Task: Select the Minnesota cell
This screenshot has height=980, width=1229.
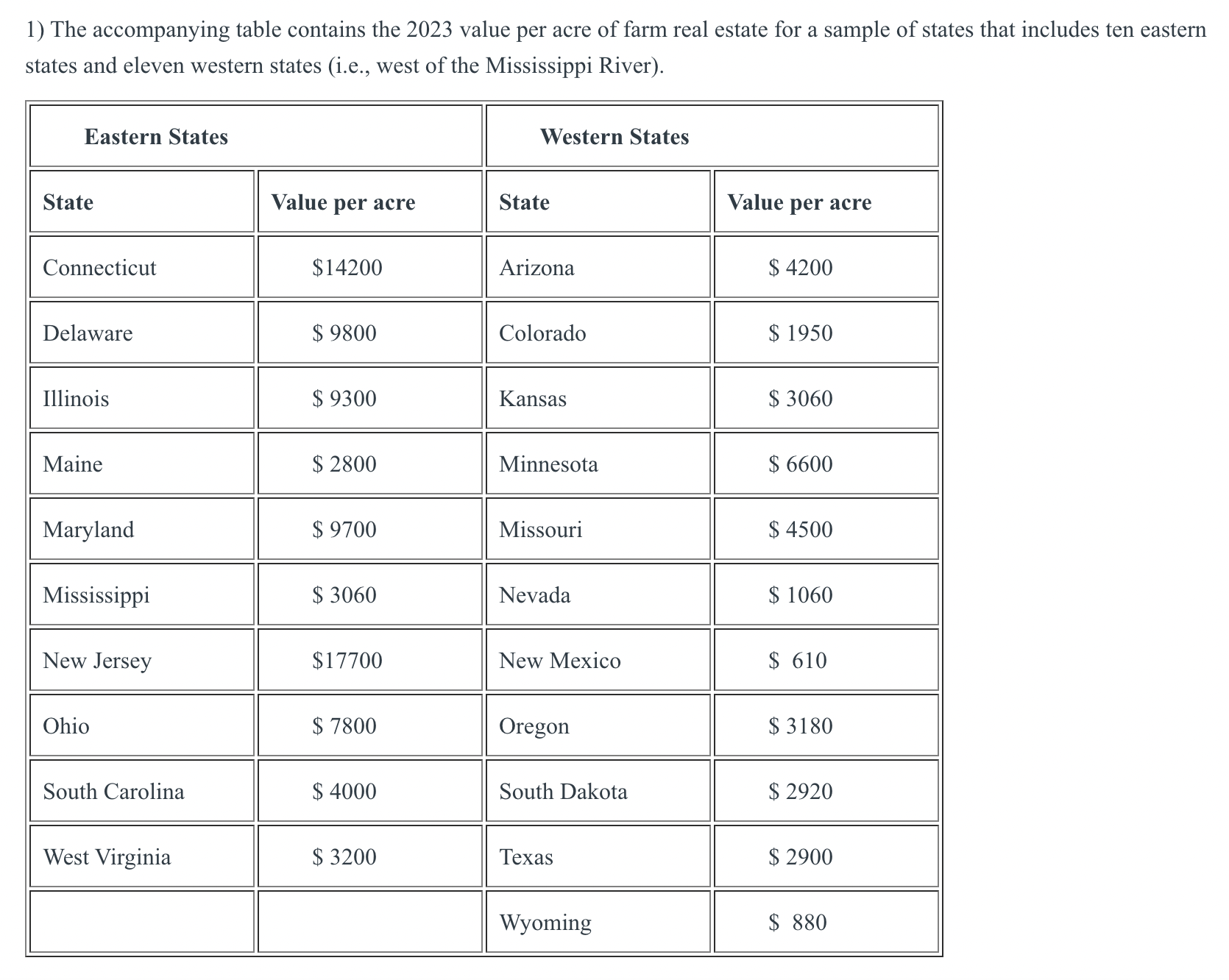Action: coord(598,464)
